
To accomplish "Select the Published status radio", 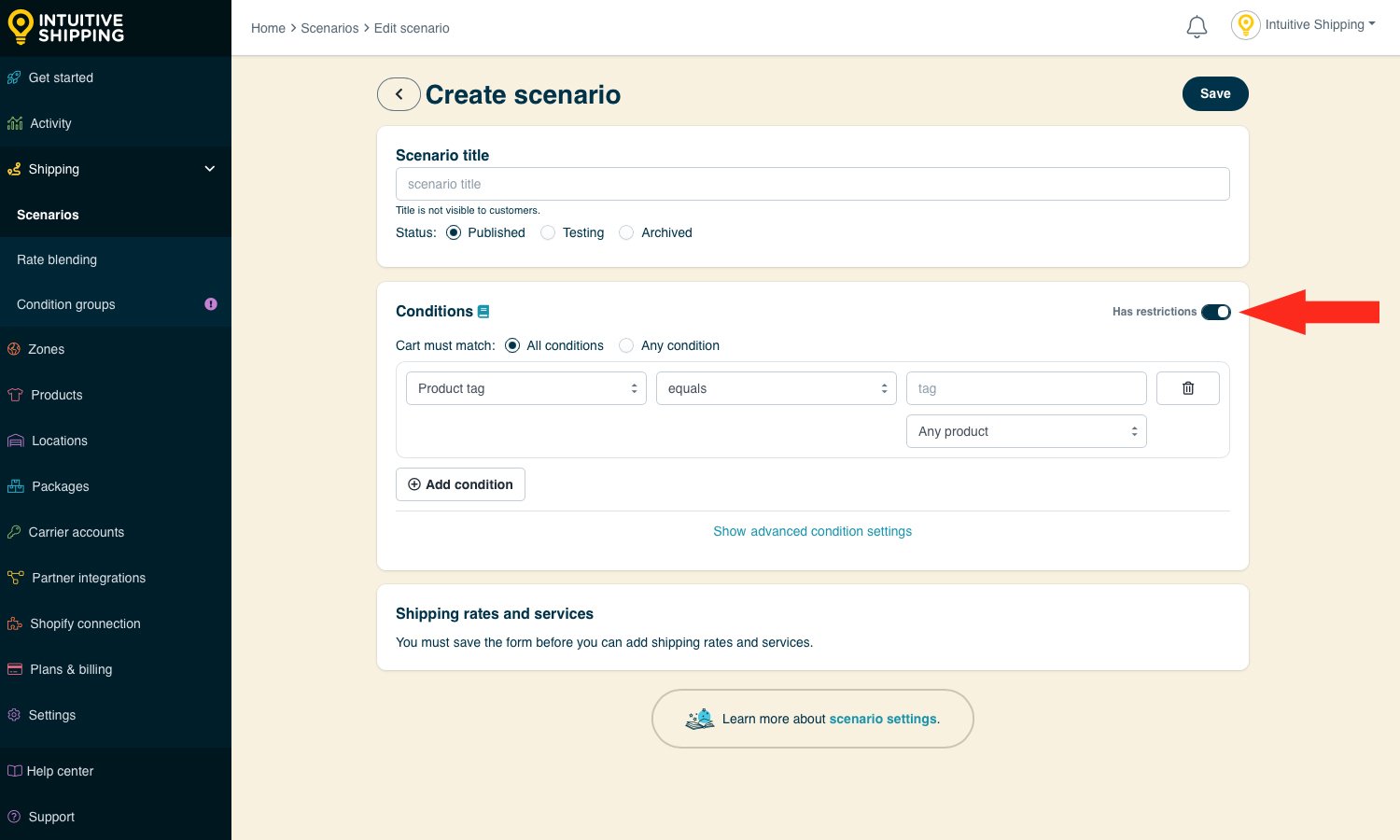I will [454, 232].
